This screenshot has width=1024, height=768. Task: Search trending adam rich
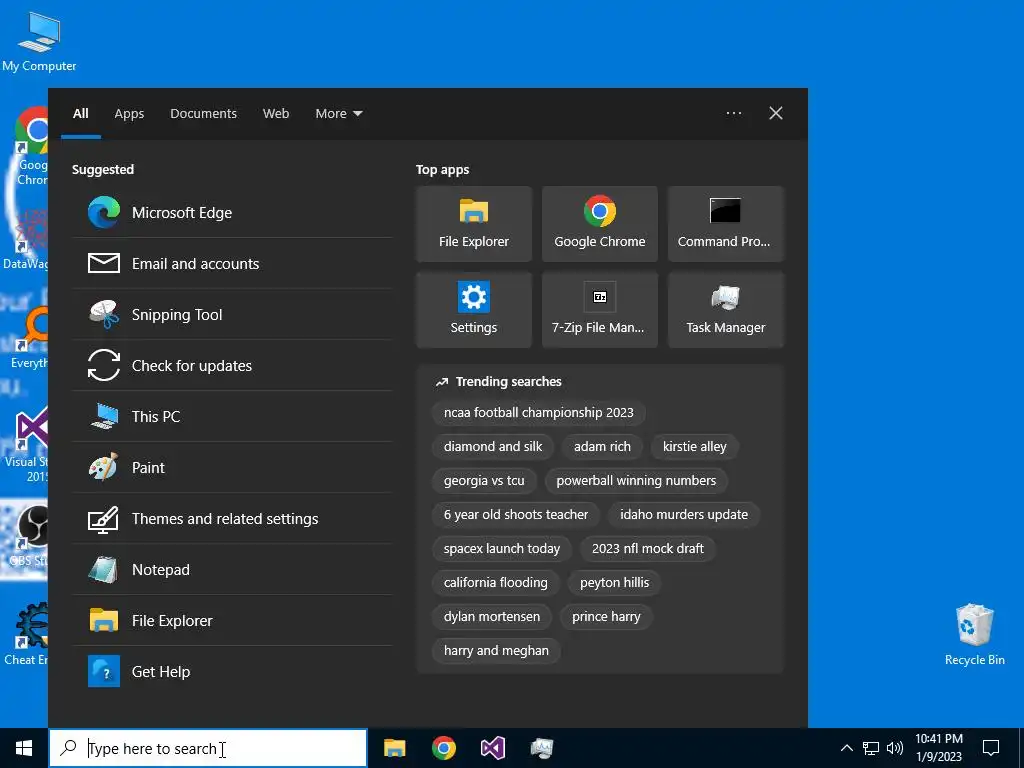pyautogui.click(x=602, y=447)
